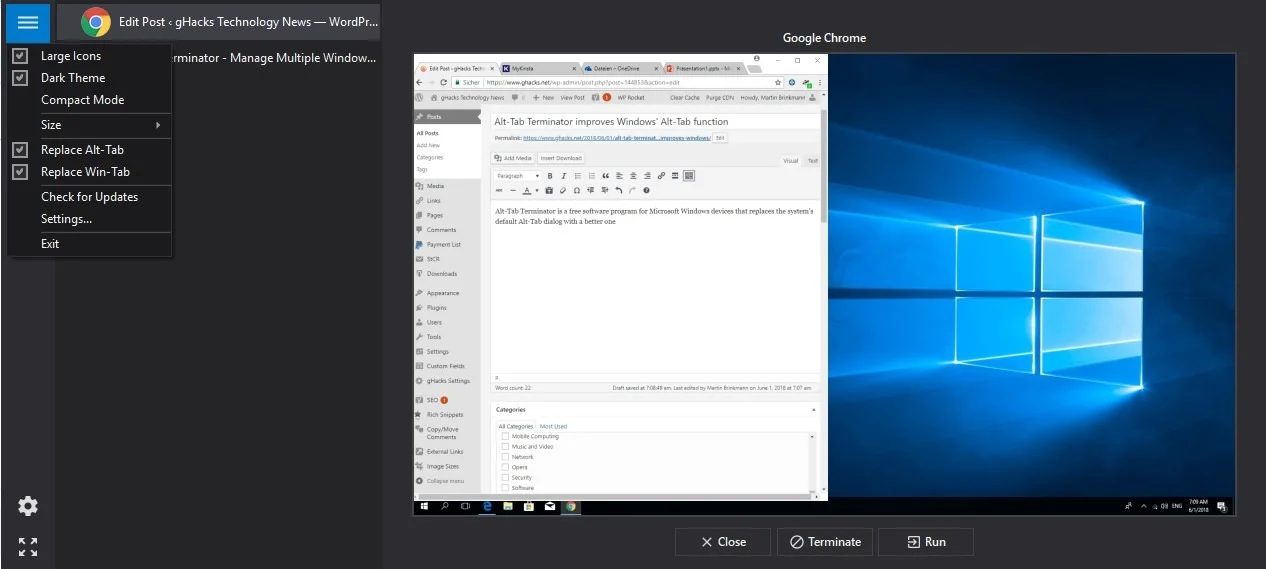Click the Terminate button
Image resolution: width=1266 pixels, height=569 pixels.
tap(825, 542)
